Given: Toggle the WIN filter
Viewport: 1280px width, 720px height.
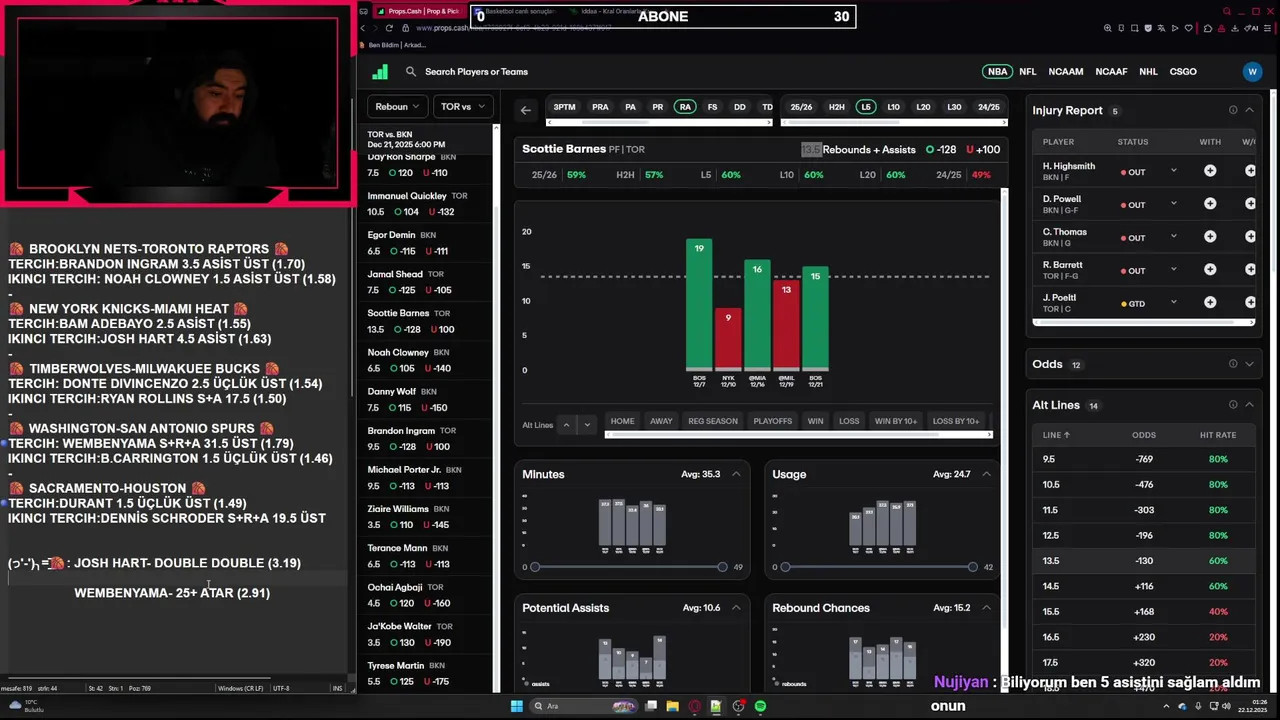Looking at the screenshot, I should 816,421.
